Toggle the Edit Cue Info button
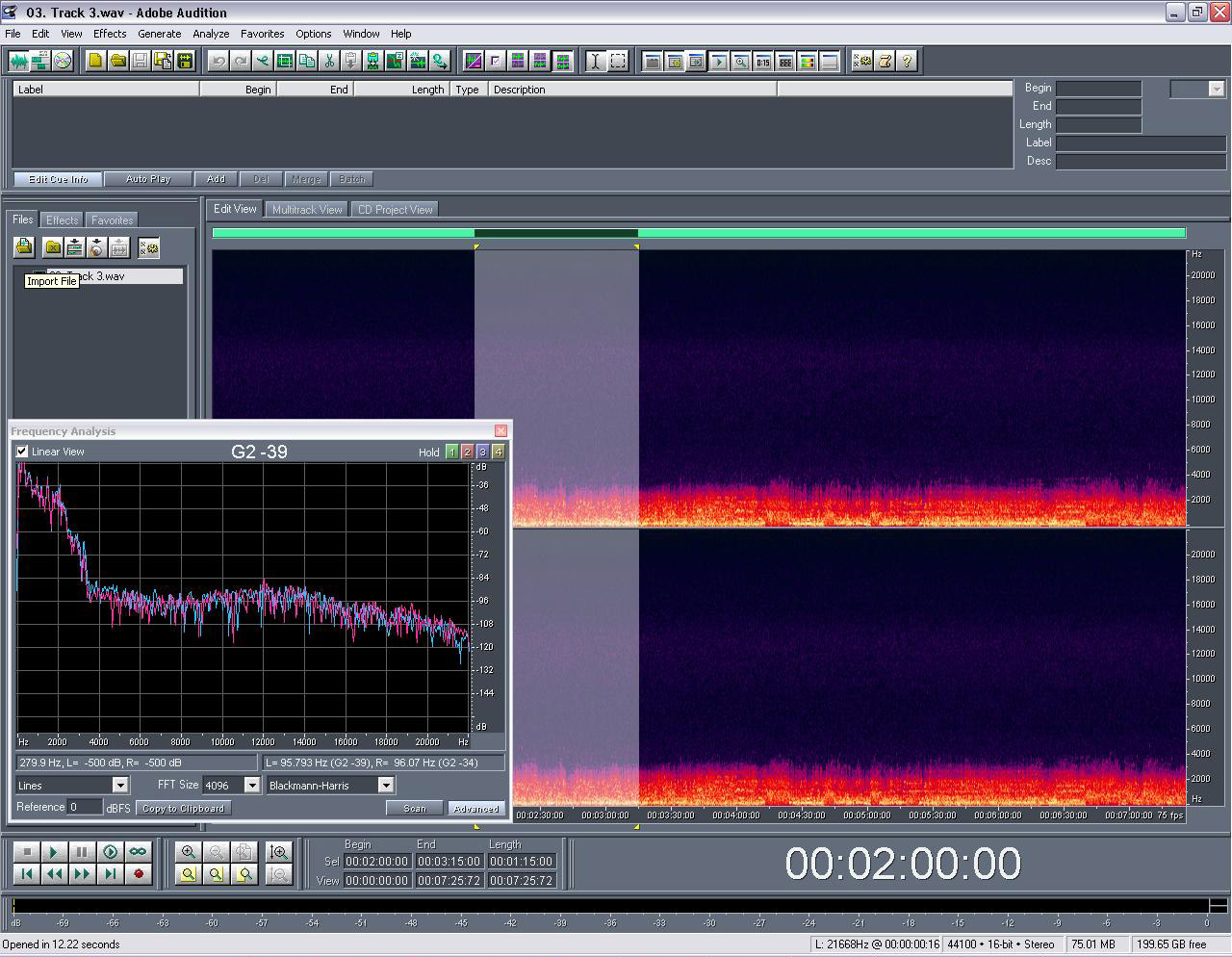Screen dimensions: 1232x957 pyautogui.click(x=58, y=179)
